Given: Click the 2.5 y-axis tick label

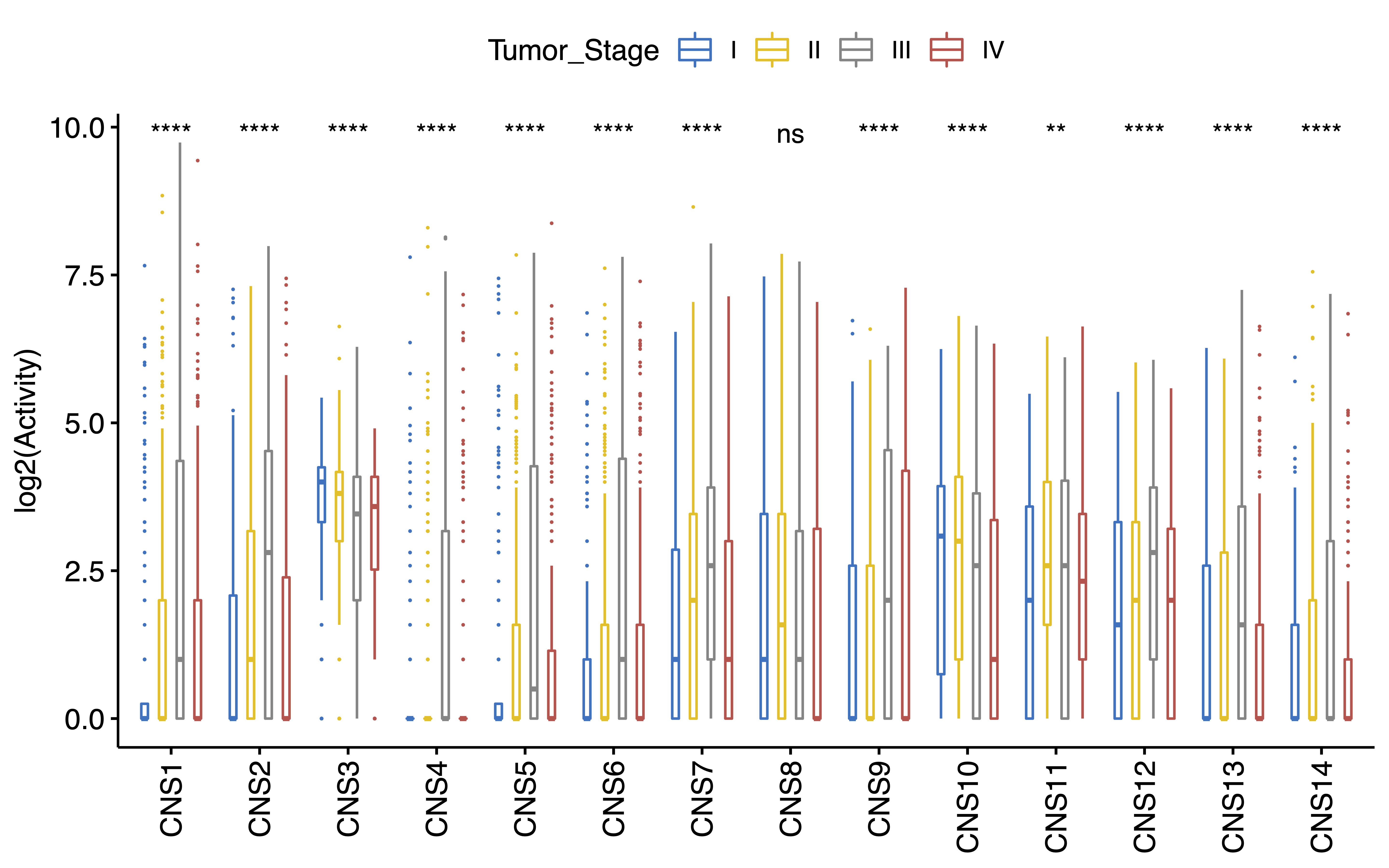Looking at the screenshot, I should click(x=85, y=571).
